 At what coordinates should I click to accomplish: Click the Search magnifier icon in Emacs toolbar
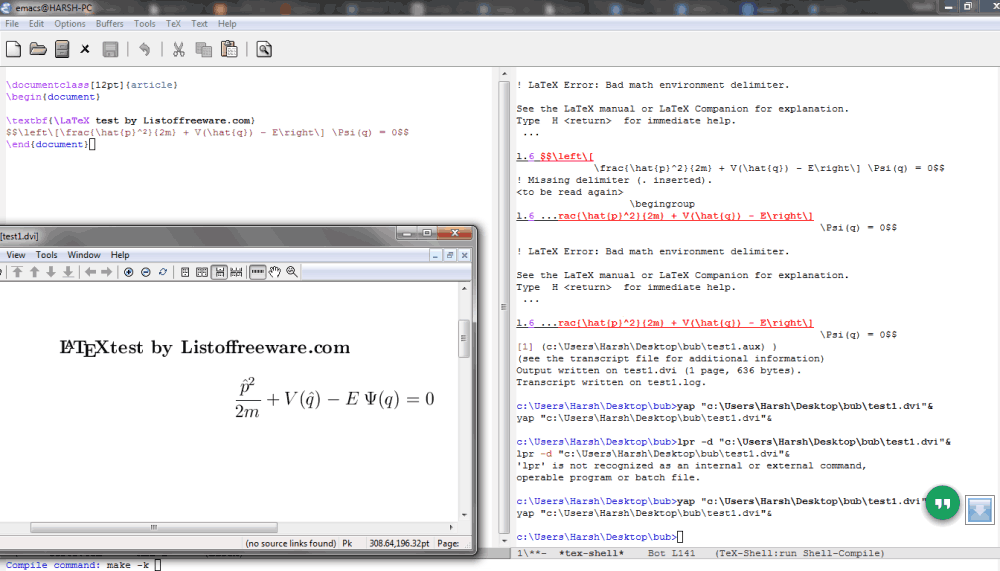[264, 50]
